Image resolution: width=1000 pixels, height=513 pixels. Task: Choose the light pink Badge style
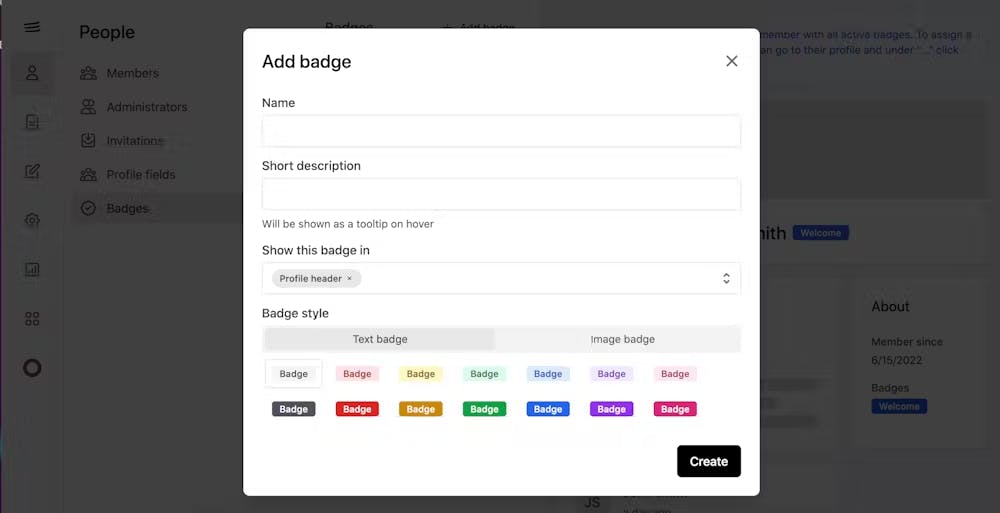[675, 374]
